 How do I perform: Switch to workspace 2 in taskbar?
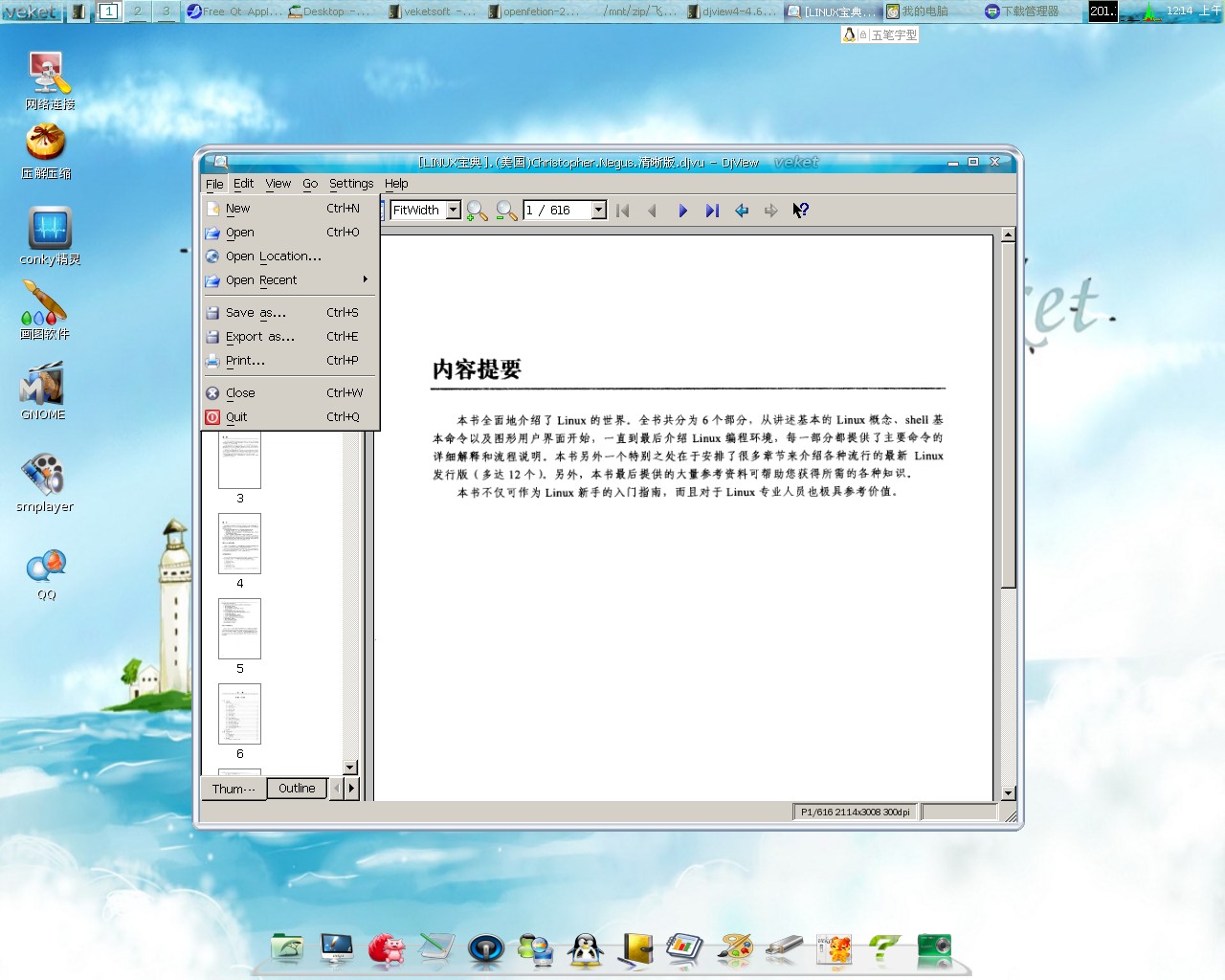[138, 11]
